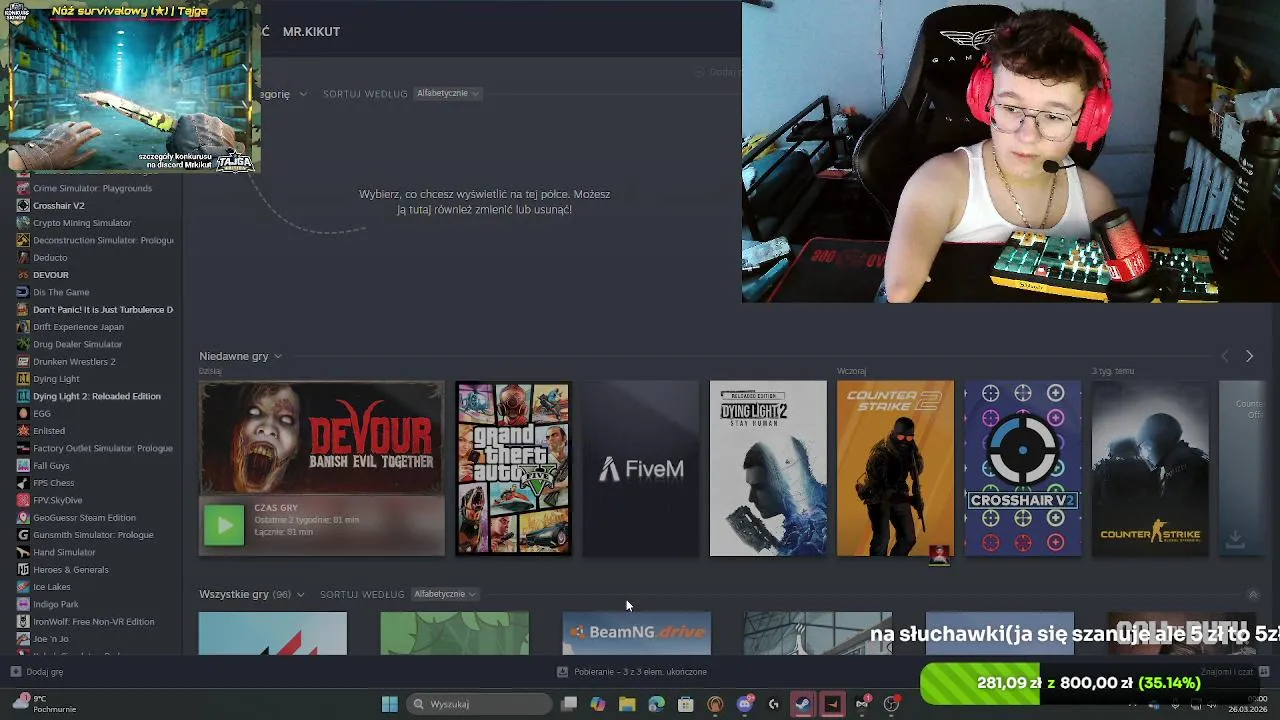
Task: Open the Counter-Strike 2 cover
Action: (895, 468)
